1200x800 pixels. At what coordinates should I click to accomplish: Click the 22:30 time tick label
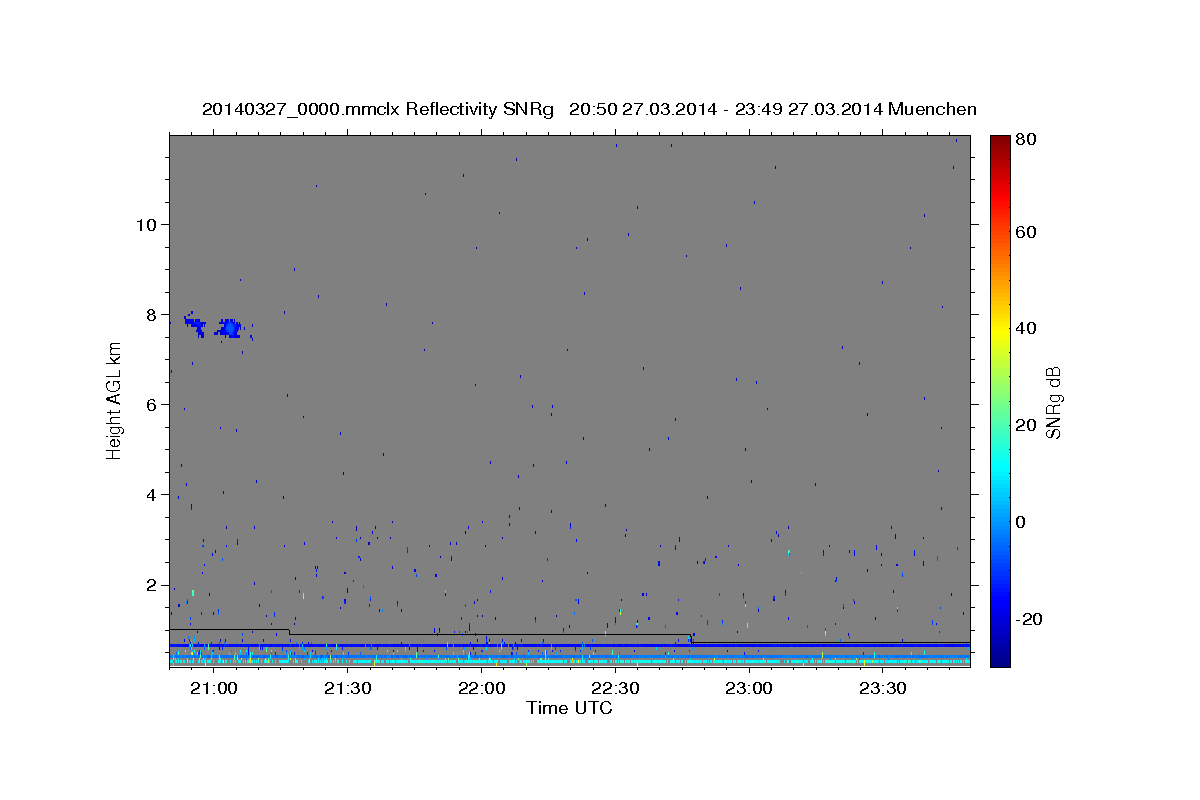point(615,688)
